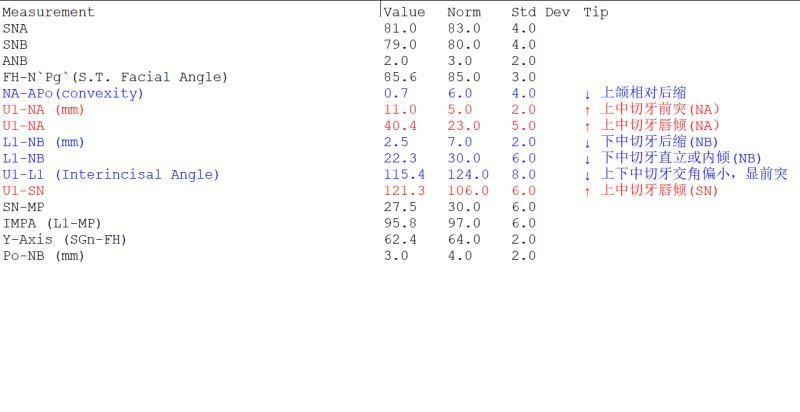Image resolution: width=800 pixels, height=412 pixels.
Task: Click the down arrow on the NA-APo row
Action: (x=587, y=94)
